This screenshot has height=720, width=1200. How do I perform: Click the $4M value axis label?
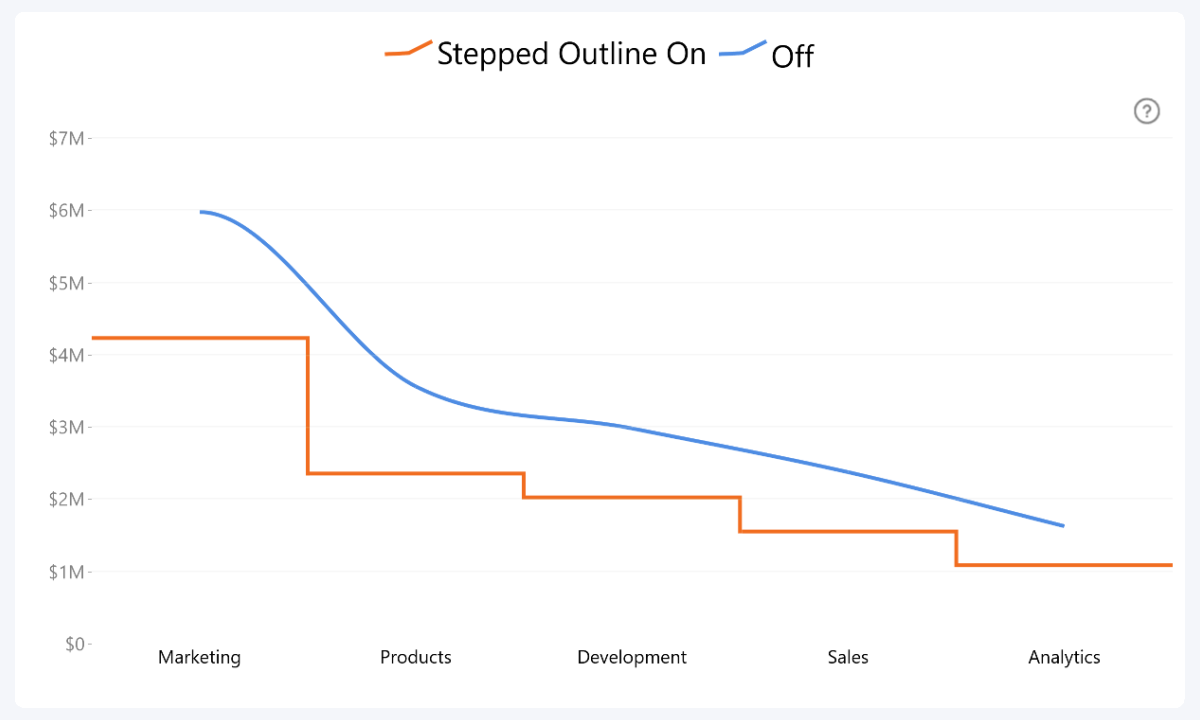[x=67, y=355]
